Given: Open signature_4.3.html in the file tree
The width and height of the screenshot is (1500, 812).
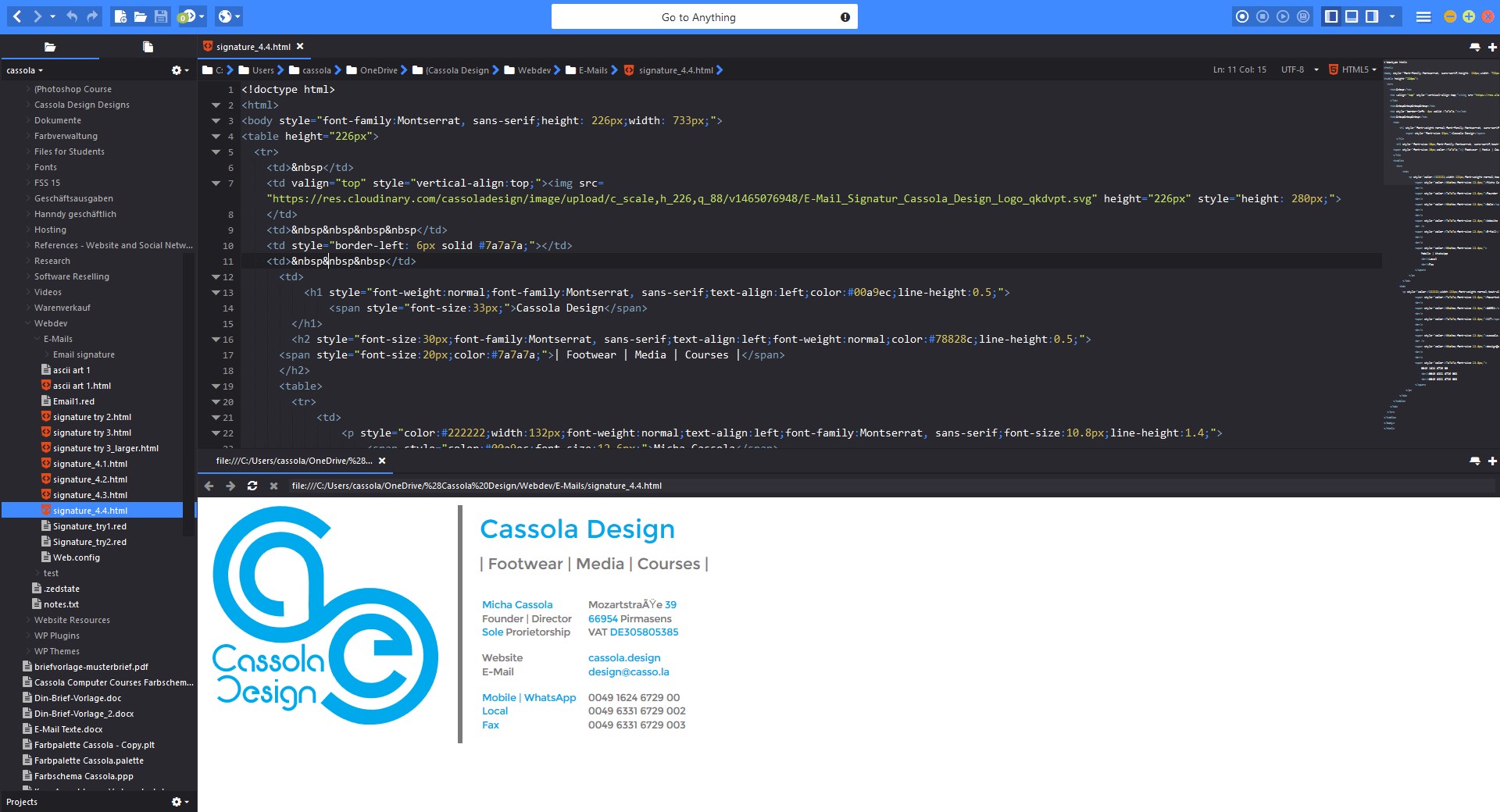Looking at the screenshot, I should click(90, 495).
